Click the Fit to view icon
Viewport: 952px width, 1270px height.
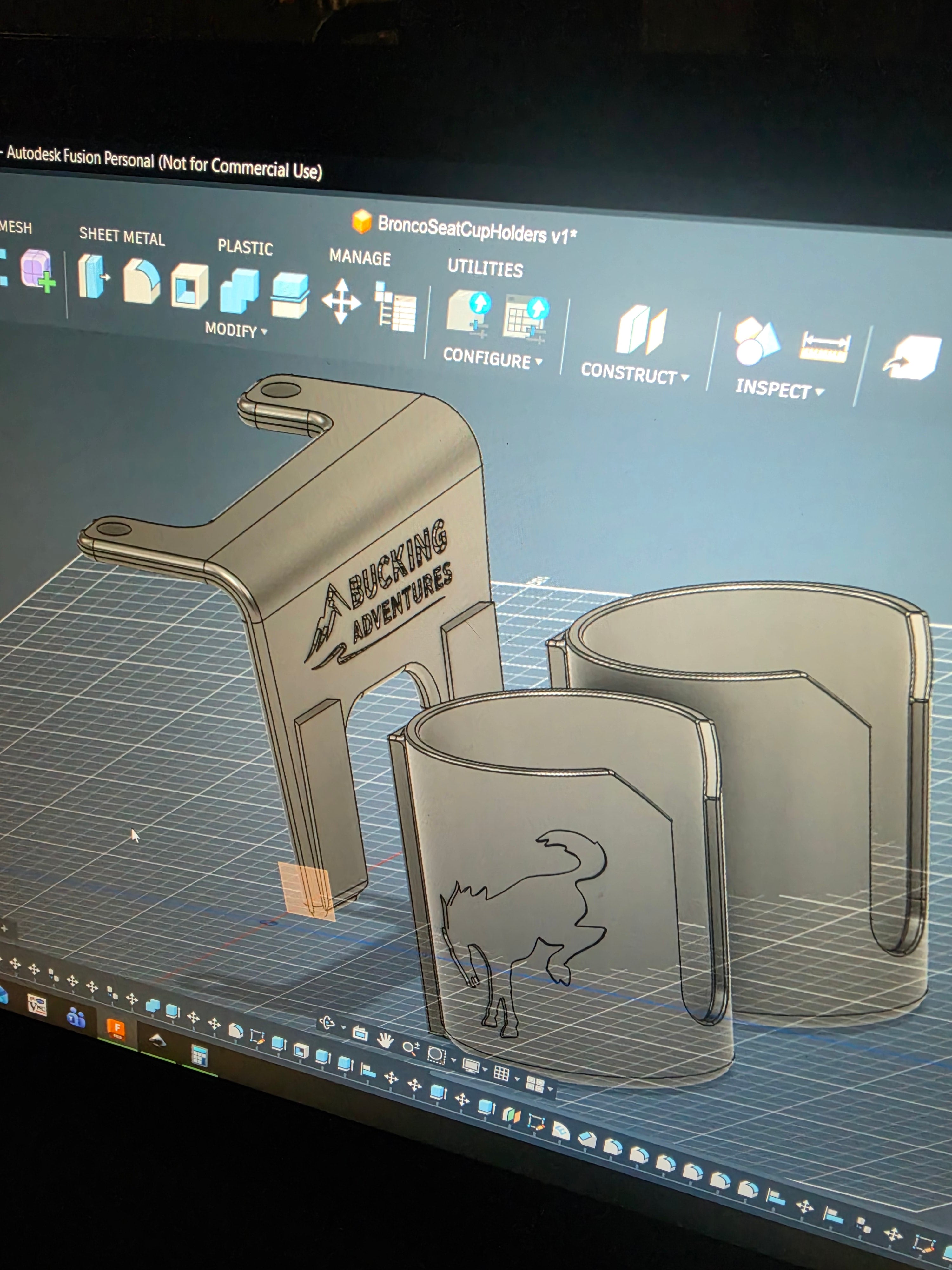point(436,1055)
